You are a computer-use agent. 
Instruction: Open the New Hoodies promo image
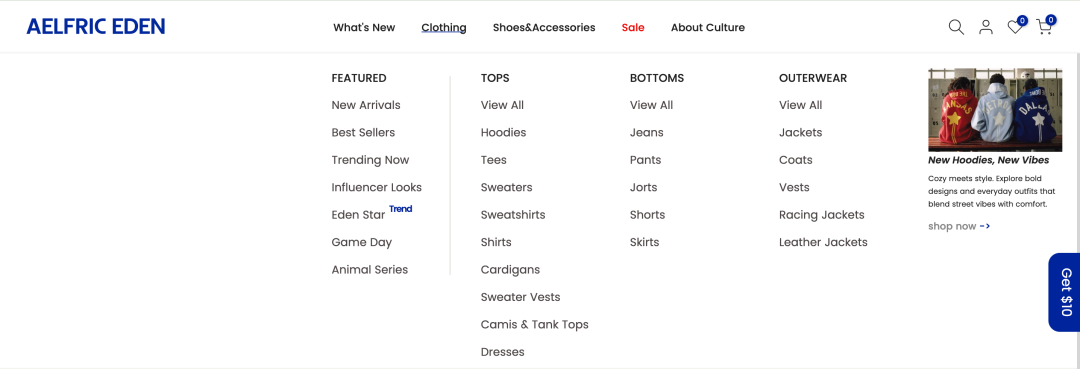[995, 109]
